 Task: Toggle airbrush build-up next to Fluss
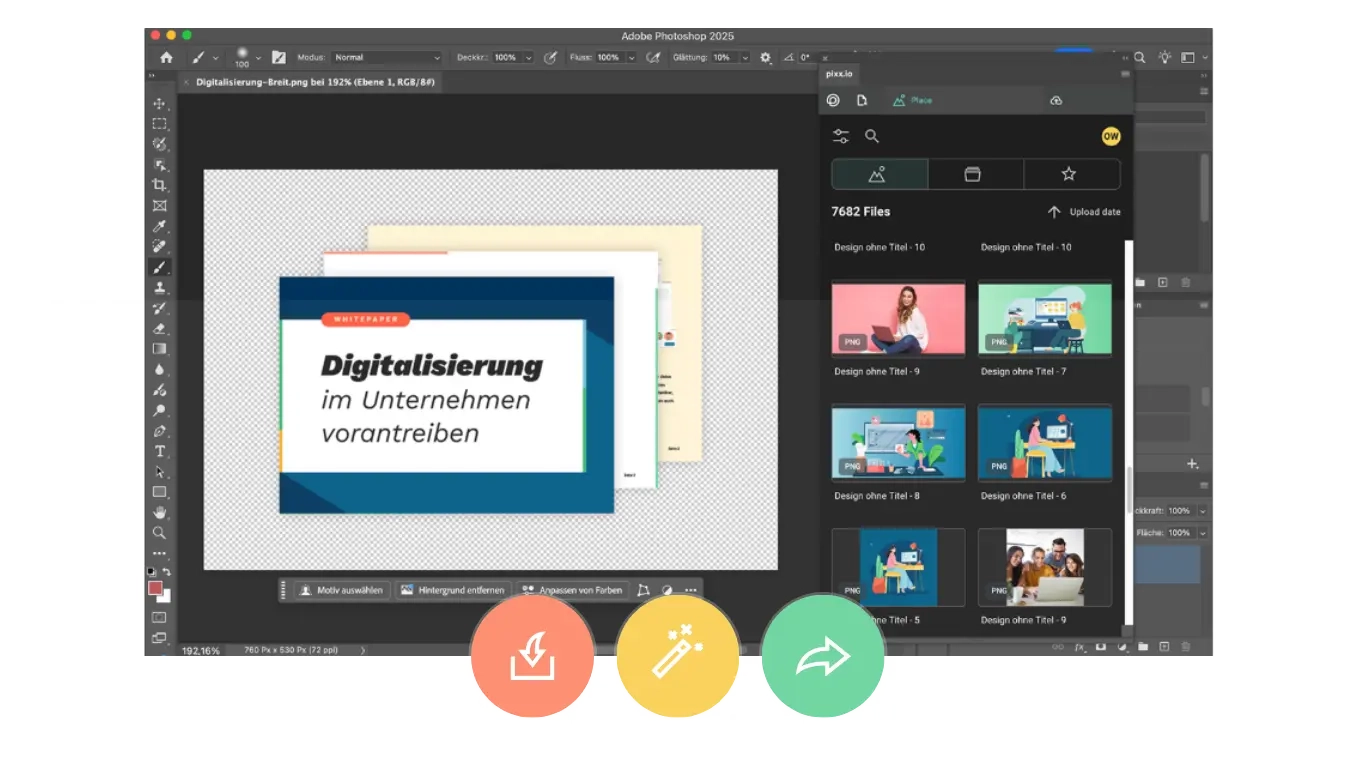point(653,58)
